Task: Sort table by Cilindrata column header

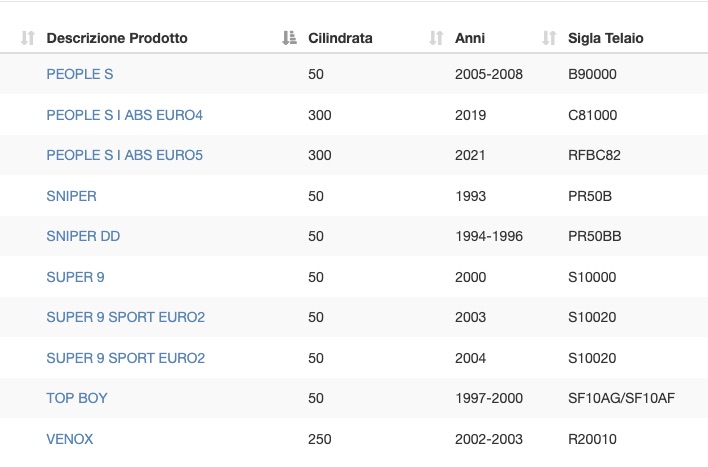Action: point(340,38)
